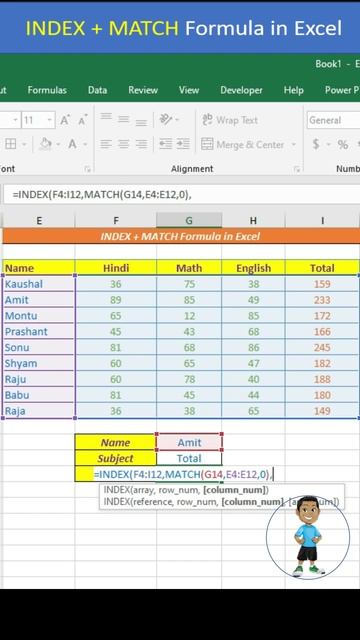
Task: Click the orange INDEX + MATCH title banner
Action: click(x=181, y=236)
